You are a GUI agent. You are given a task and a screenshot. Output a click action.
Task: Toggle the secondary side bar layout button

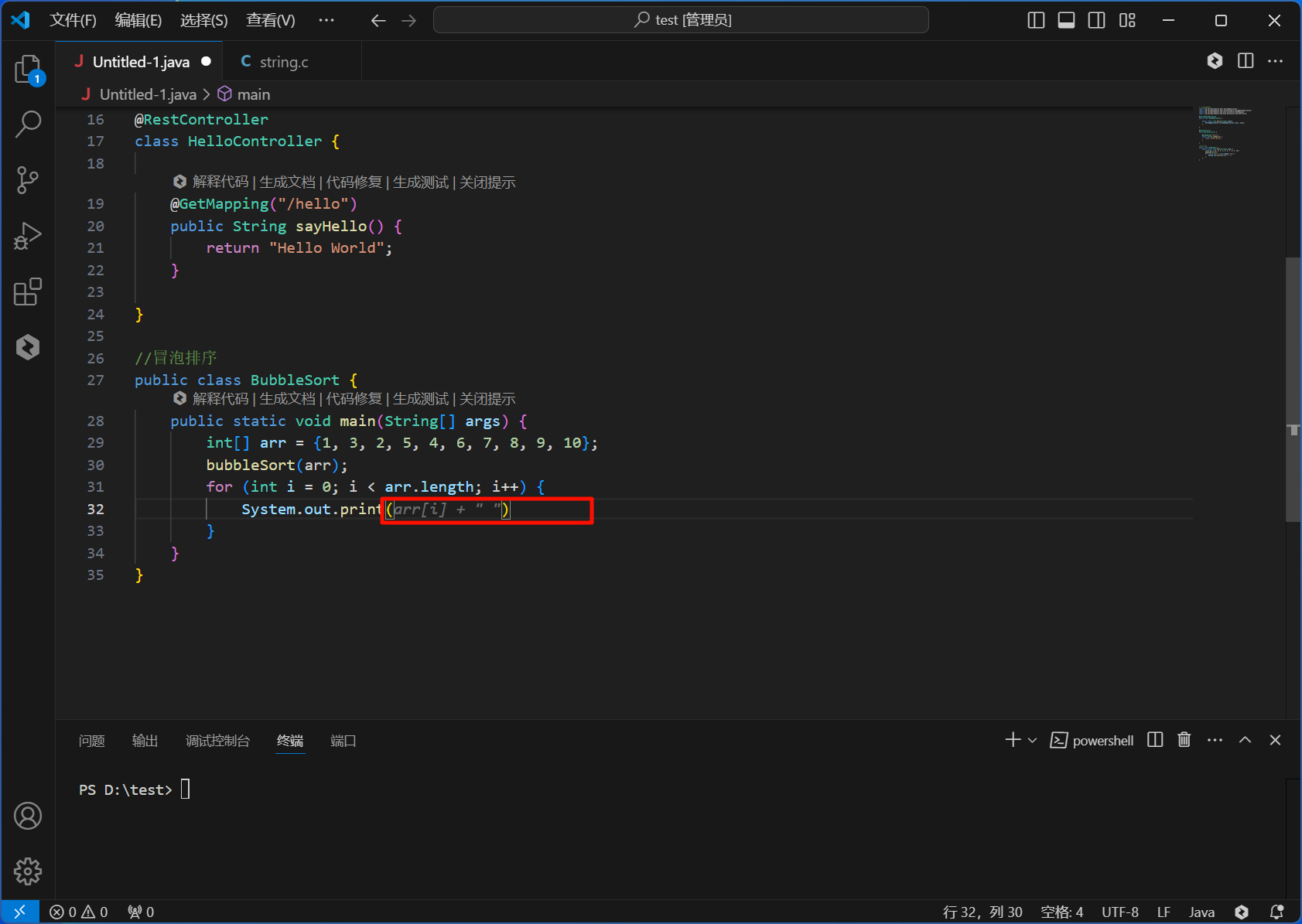pos(1096,20)
